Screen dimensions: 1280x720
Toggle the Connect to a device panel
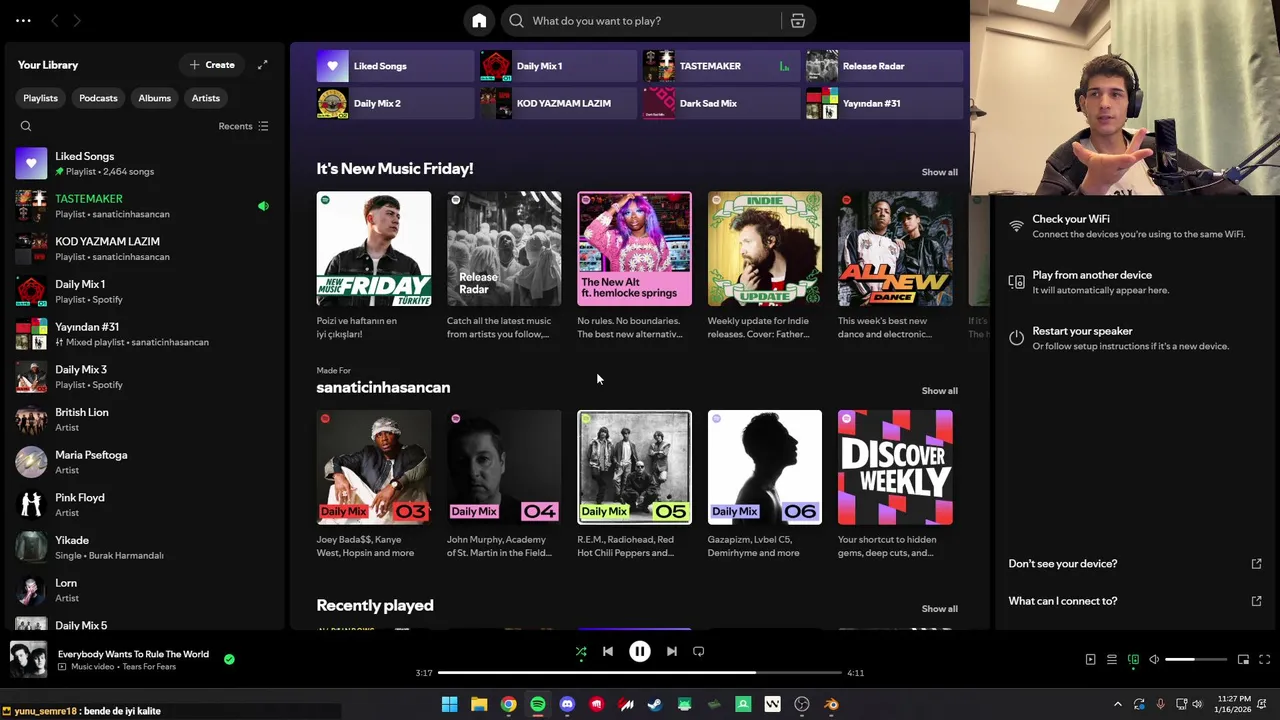[1133, 660]
